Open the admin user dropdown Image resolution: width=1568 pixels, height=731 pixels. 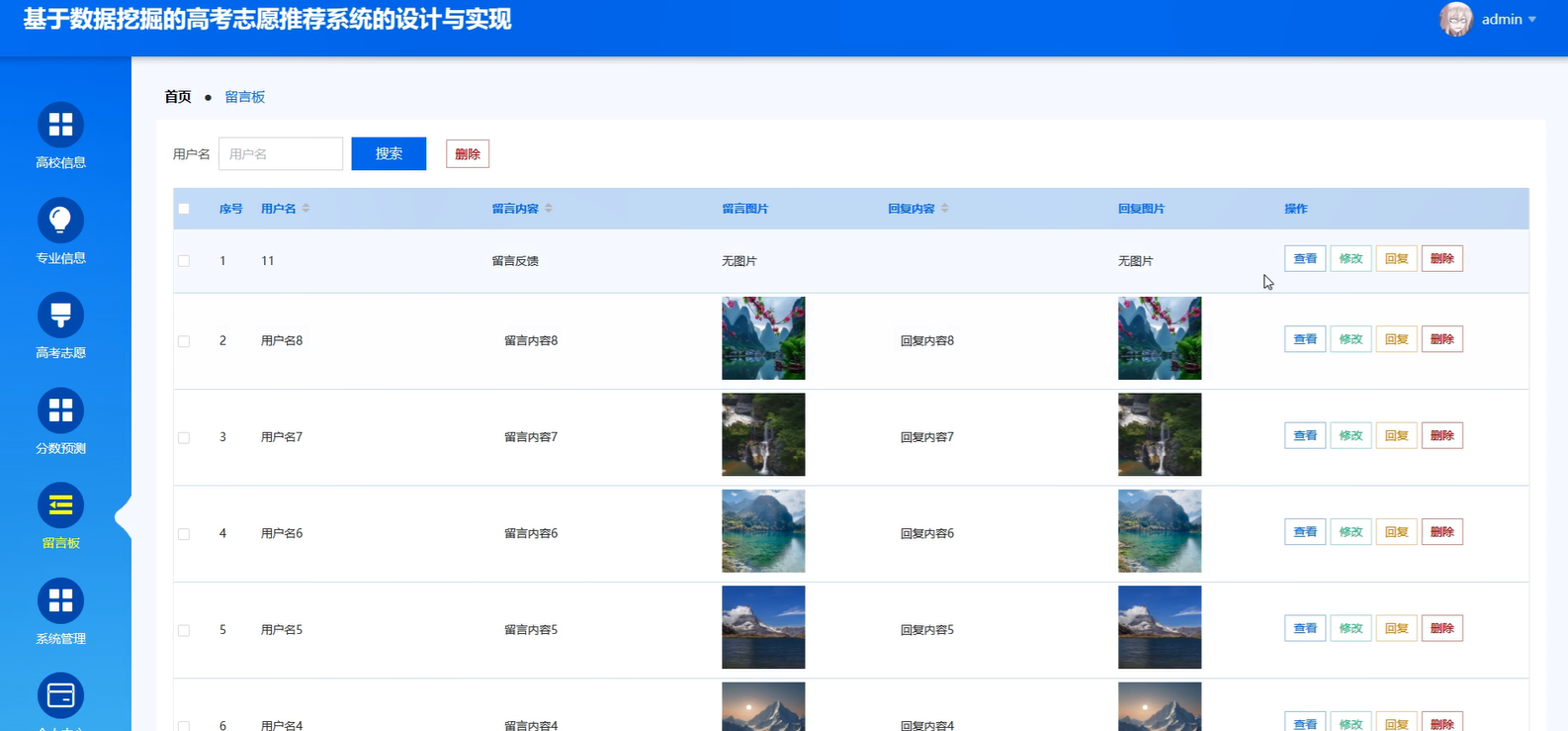tap(1509, 20)
